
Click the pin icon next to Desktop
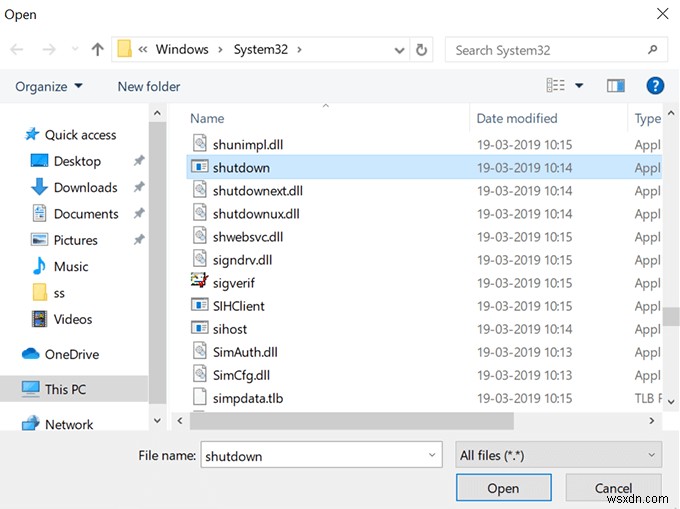pyautogui.click(x=139, y=161)
